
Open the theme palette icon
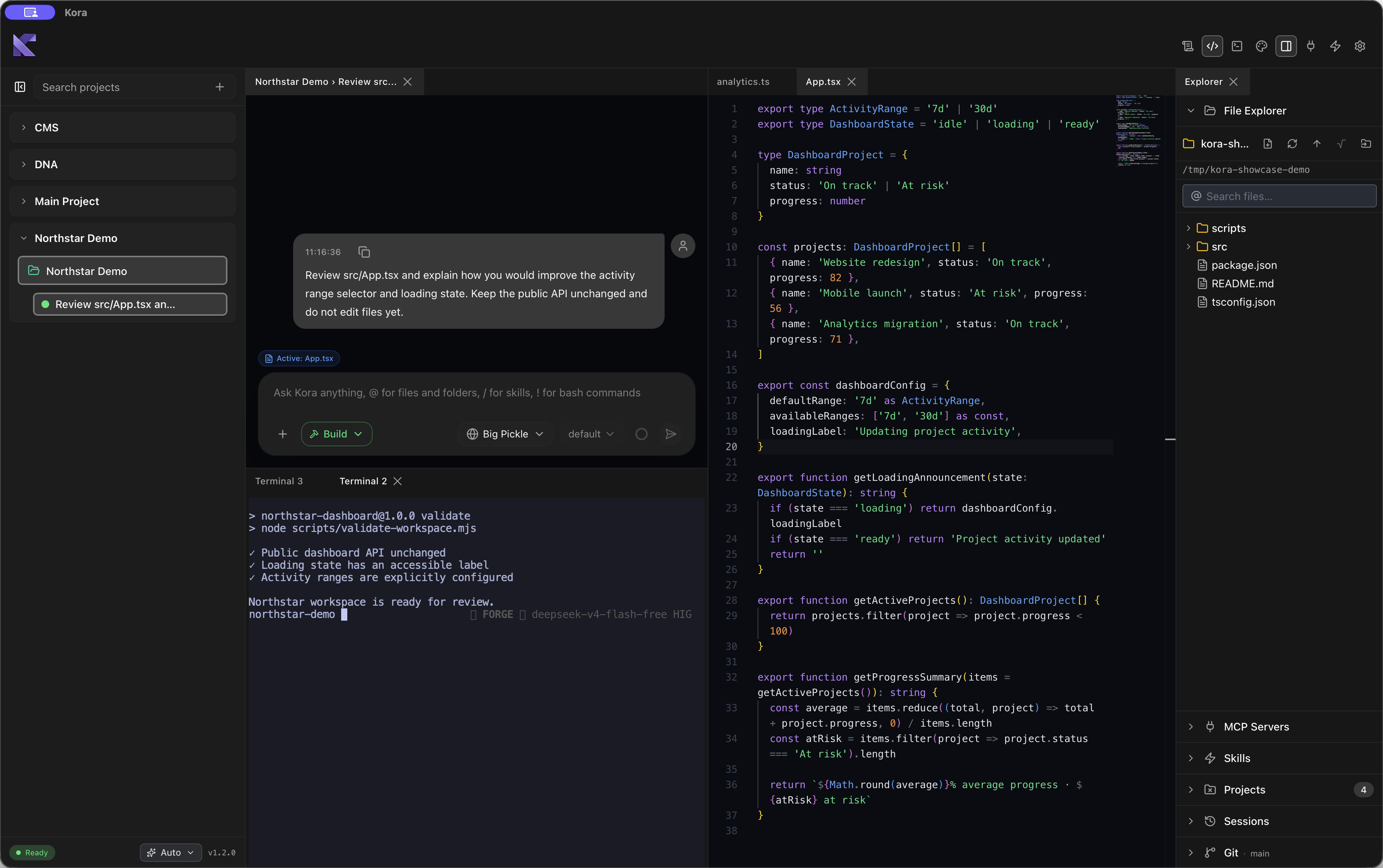1261,46
